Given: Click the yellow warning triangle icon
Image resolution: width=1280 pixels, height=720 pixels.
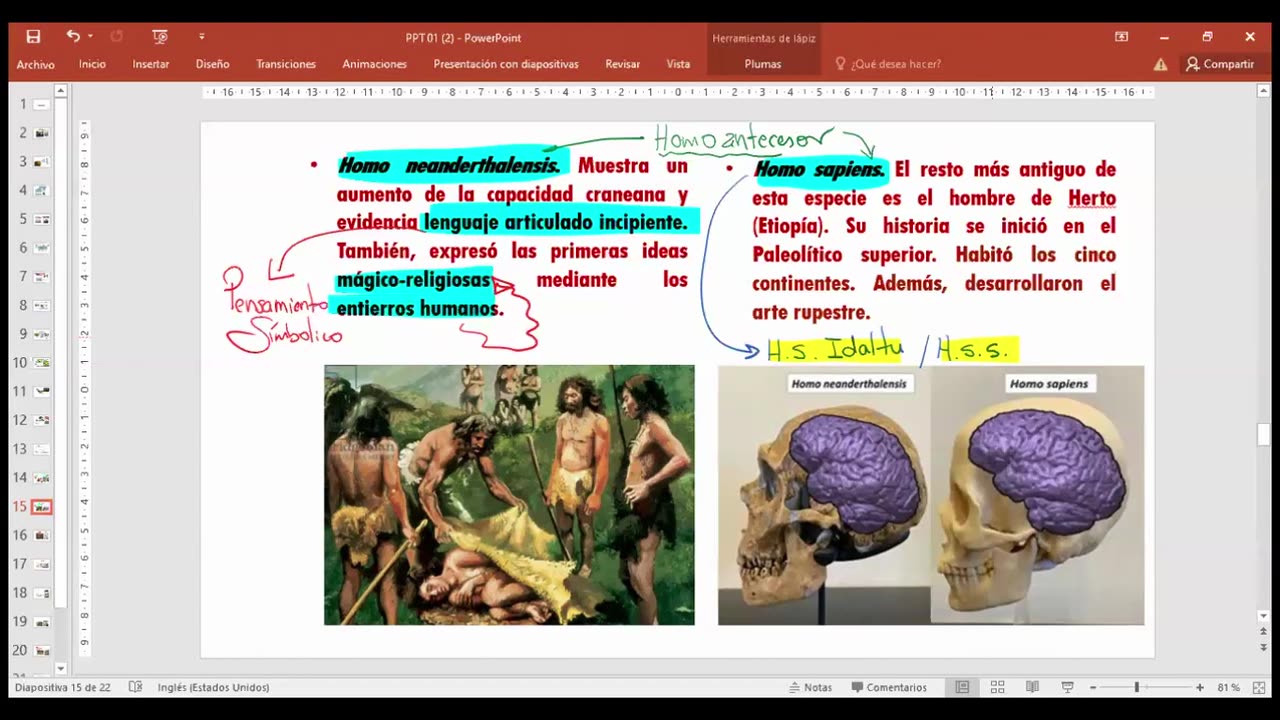Looking at the screenshot, I should pyautogui.click(x=1160, y=64).
